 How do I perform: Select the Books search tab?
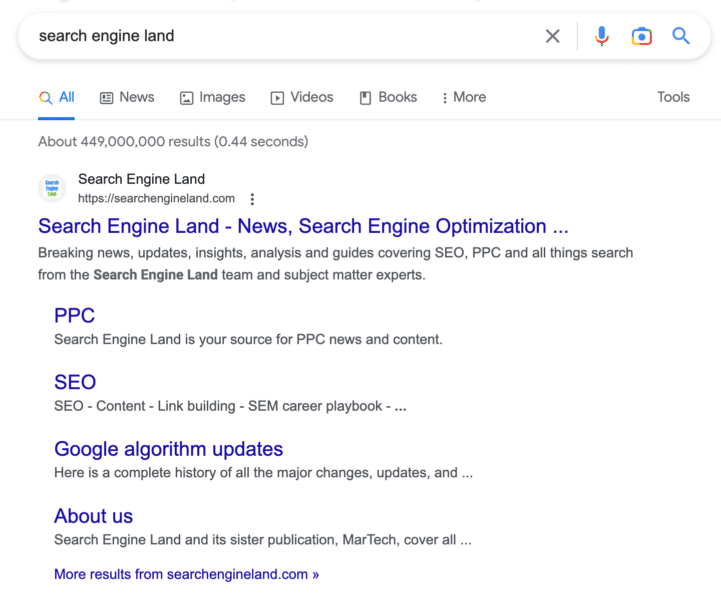tap(388, 97)
